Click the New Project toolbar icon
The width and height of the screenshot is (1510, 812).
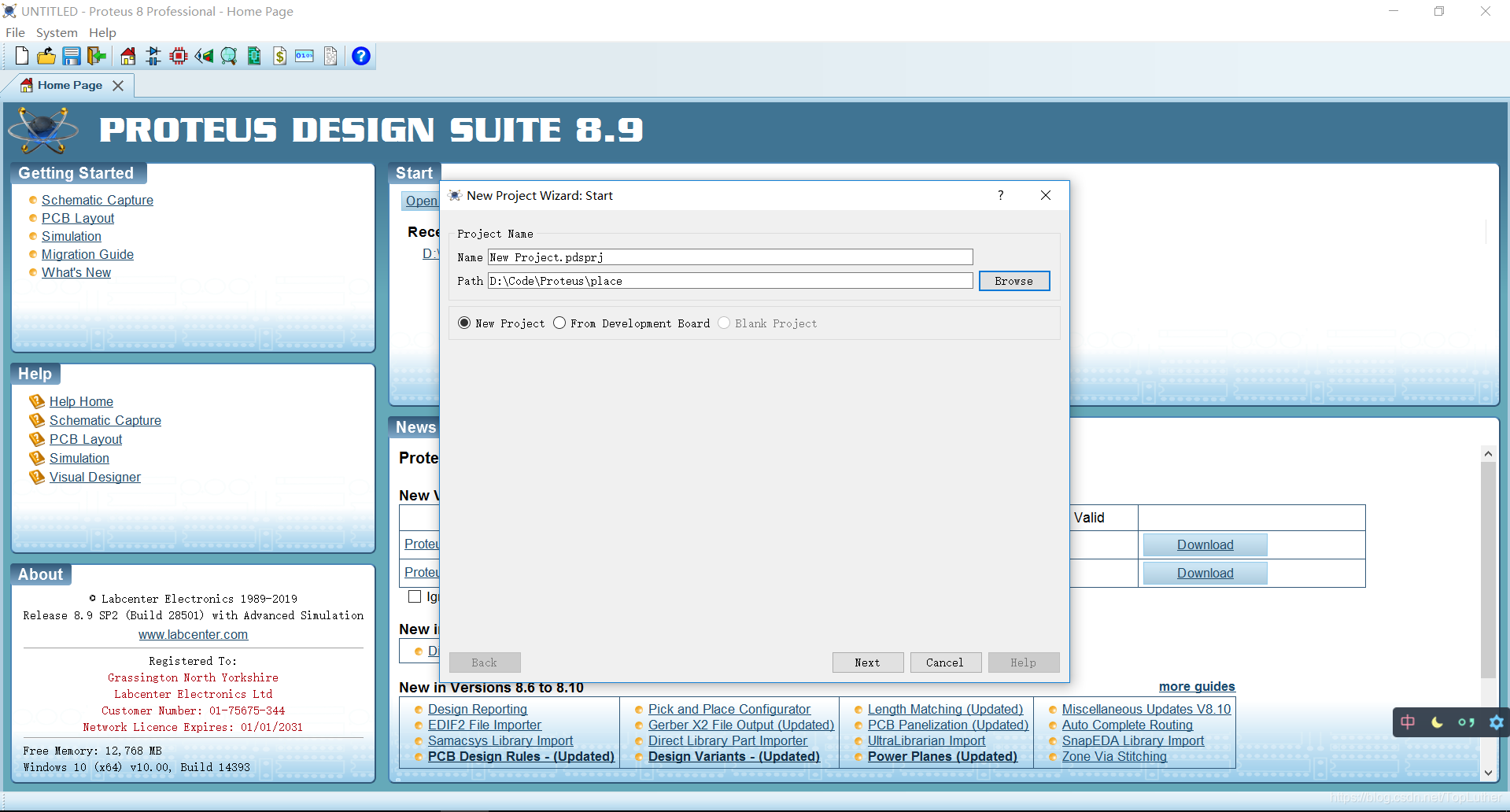[22, 56]
